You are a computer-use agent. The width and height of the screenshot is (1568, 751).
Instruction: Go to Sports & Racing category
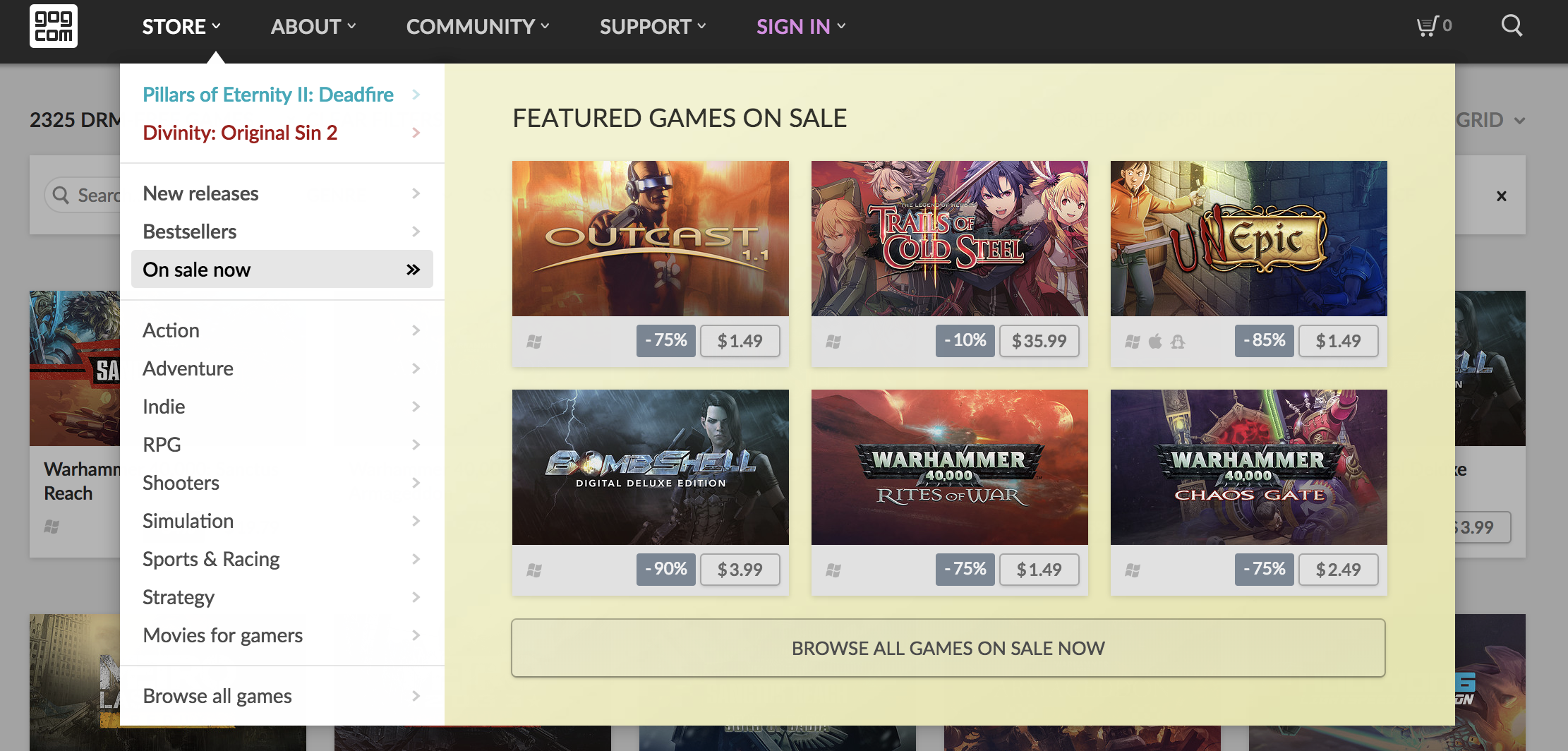coord(282,559)
